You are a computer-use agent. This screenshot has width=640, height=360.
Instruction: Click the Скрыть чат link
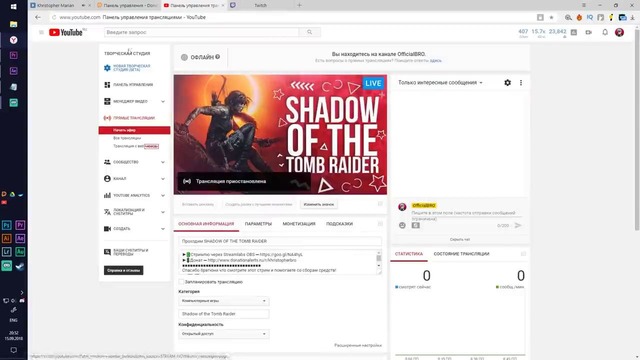(x=460, y=240)
